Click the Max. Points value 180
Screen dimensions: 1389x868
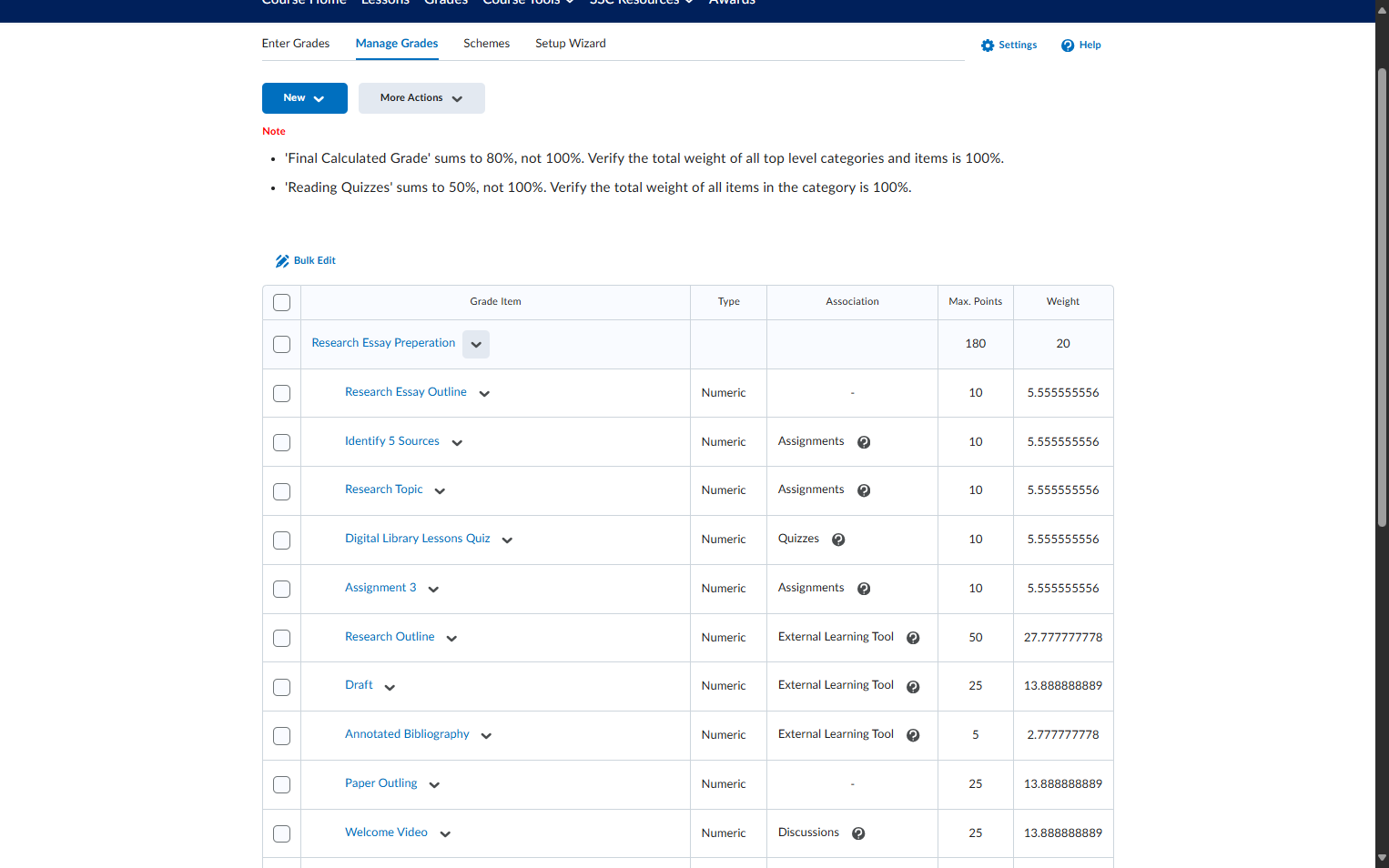tap(976, 344)
